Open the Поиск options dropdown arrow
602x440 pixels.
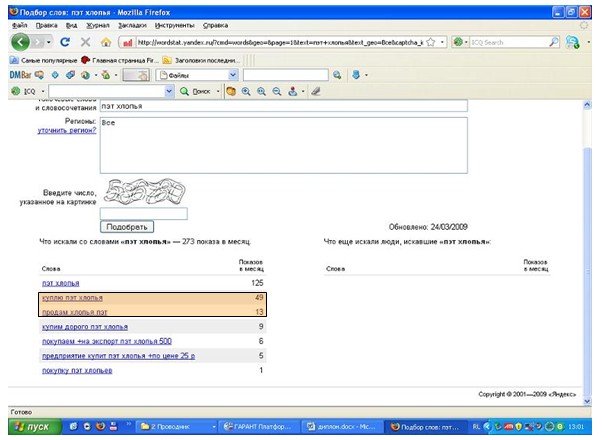218,91
